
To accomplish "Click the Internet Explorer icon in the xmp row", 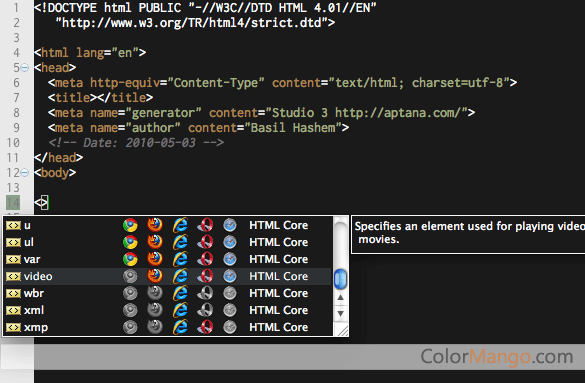I will coord(180,327).
